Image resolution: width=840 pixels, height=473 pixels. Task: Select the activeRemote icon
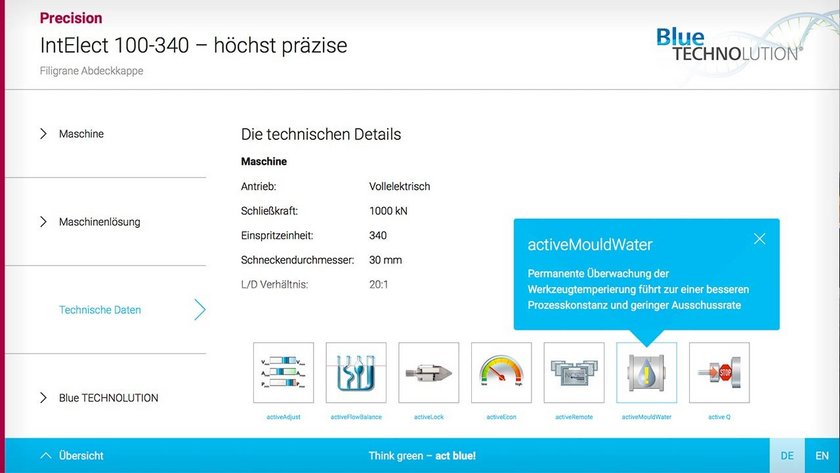point(574,373)
